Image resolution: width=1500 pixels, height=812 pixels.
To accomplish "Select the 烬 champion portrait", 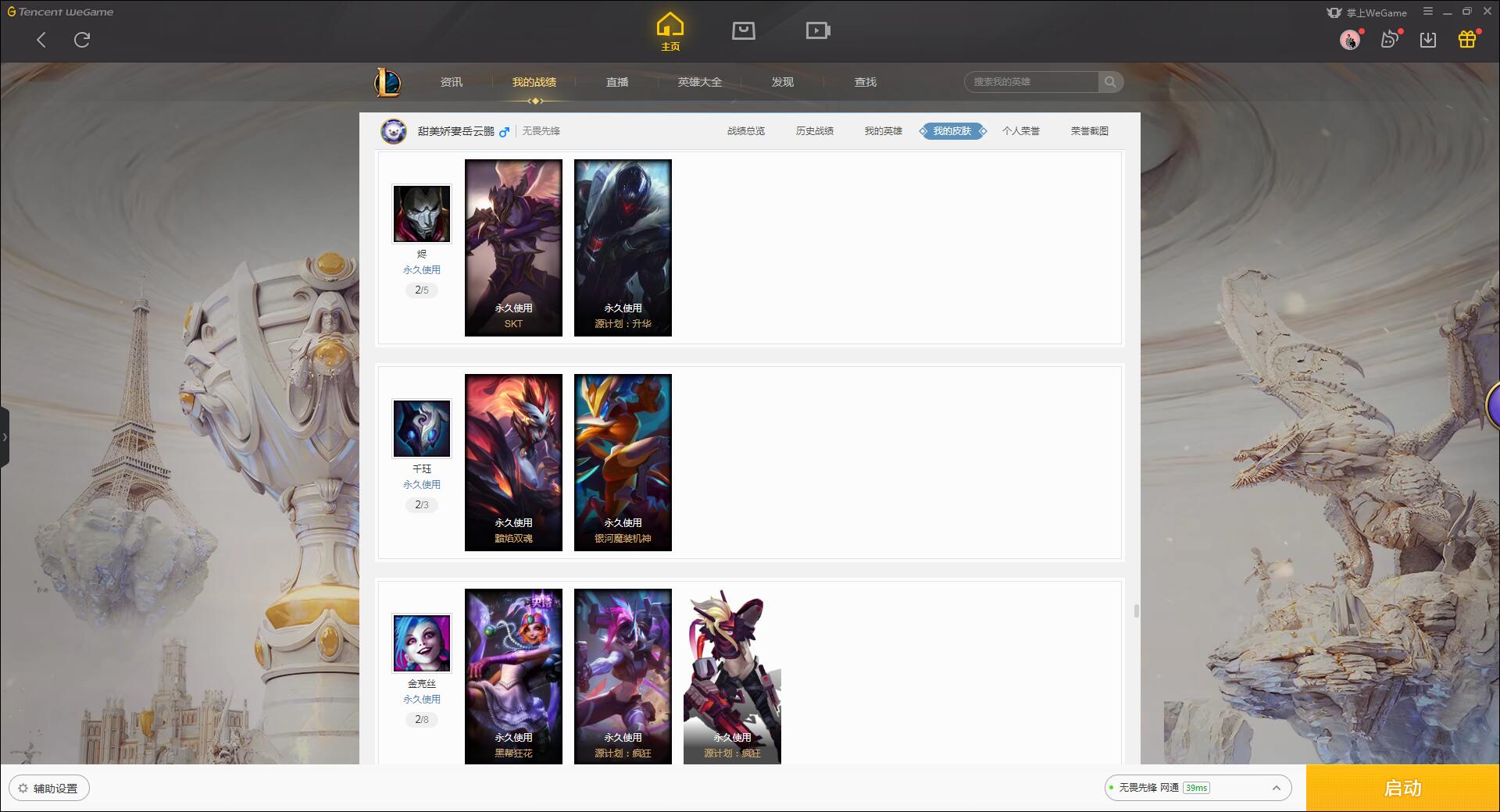I will 422,214.
